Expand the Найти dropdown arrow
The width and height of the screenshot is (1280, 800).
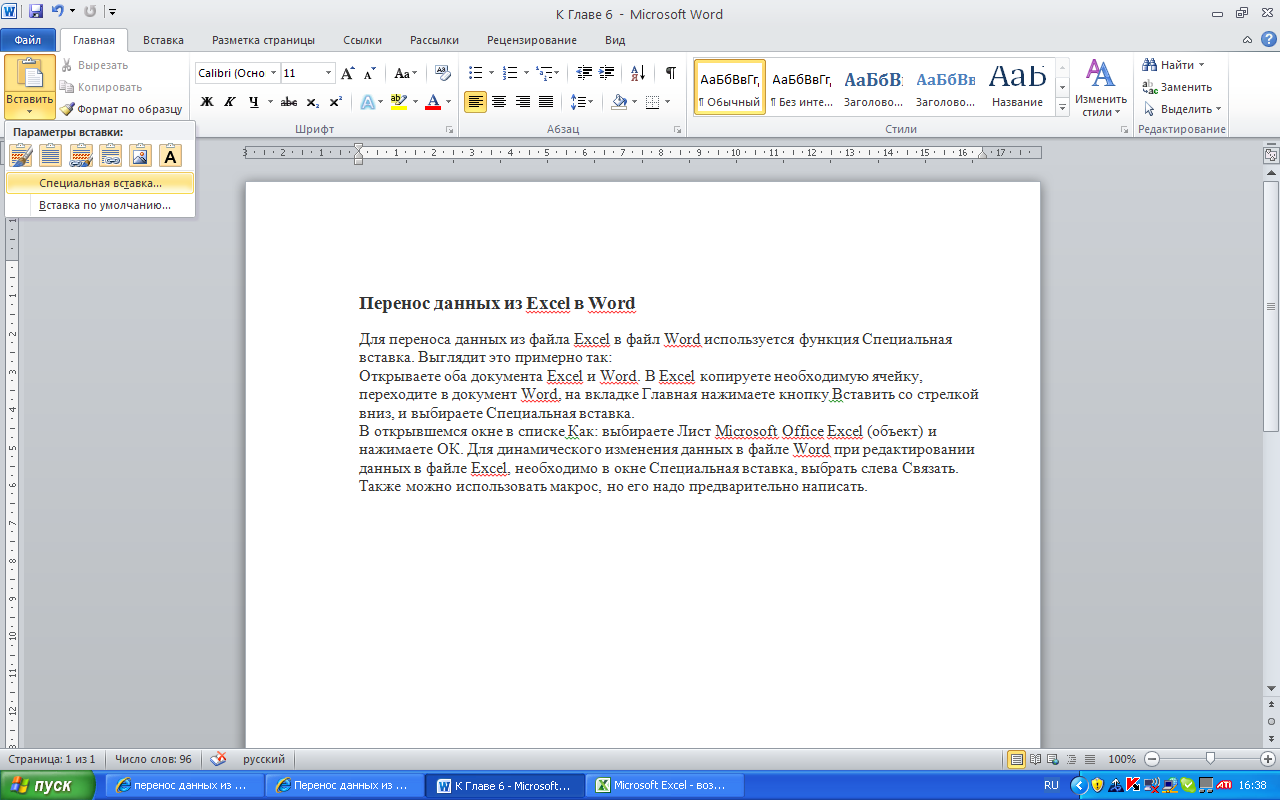(x=1201, y=65)
